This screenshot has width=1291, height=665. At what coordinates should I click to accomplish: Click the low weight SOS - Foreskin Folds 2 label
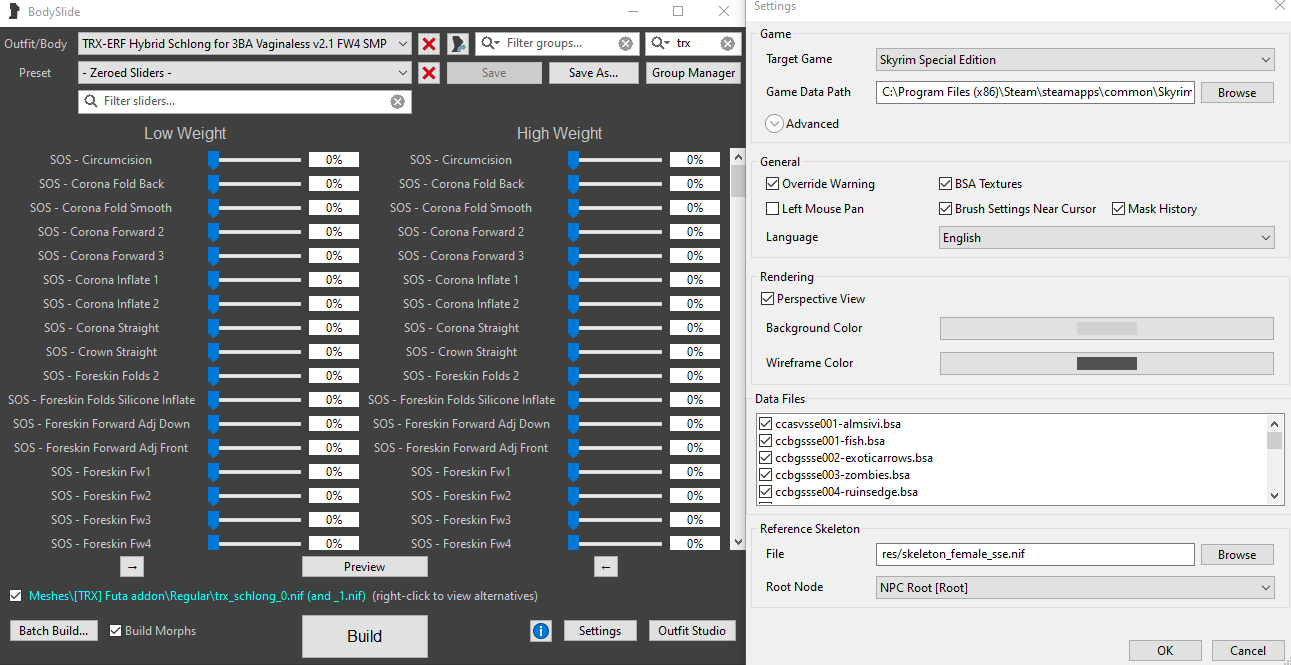click(x=101, y=376)
